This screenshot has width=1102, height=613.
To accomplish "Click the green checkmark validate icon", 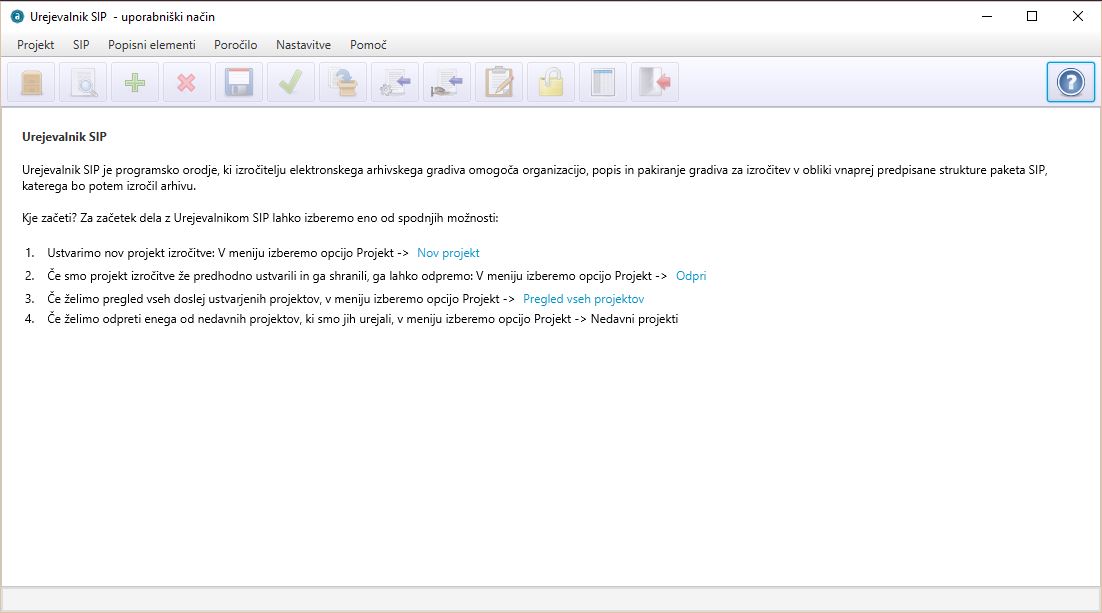I will pos(290,83).
